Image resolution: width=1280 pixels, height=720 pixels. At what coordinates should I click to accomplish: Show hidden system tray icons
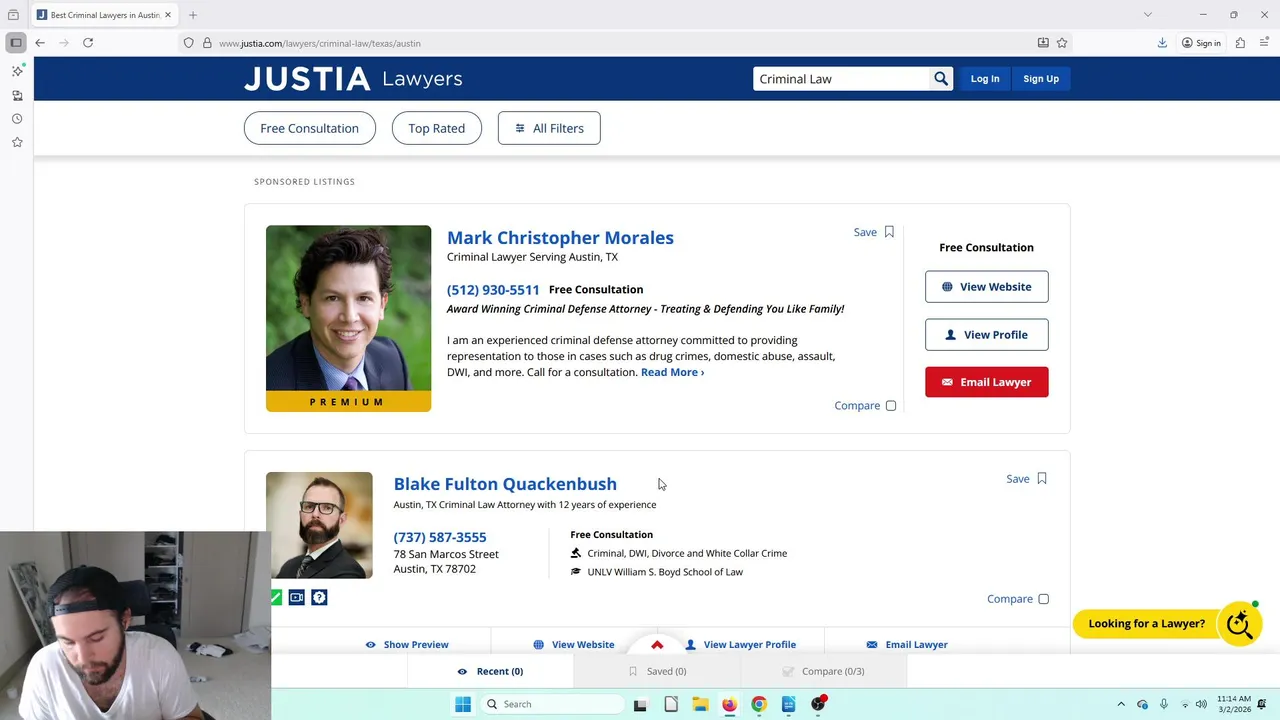pos(1121,704)
